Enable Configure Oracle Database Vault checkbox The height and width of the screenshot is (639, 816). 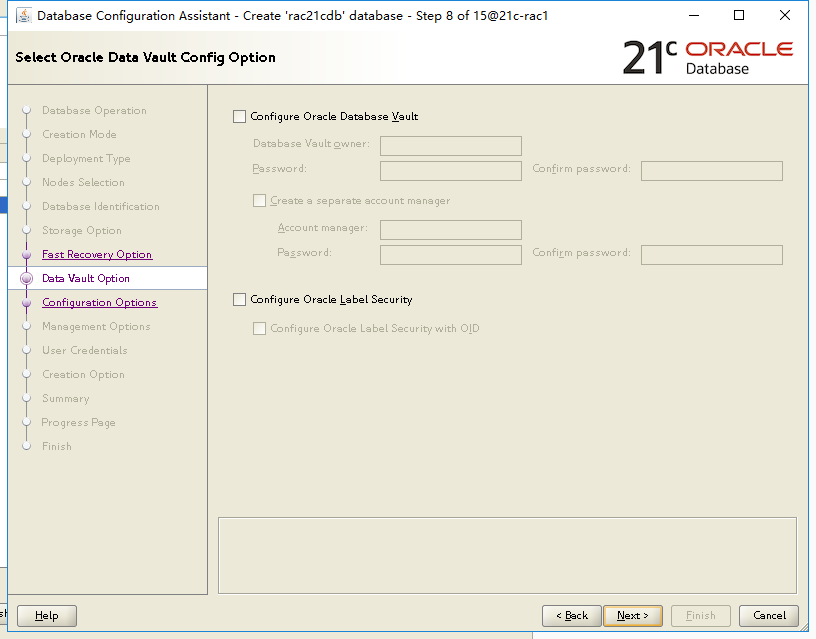point(239,117)
